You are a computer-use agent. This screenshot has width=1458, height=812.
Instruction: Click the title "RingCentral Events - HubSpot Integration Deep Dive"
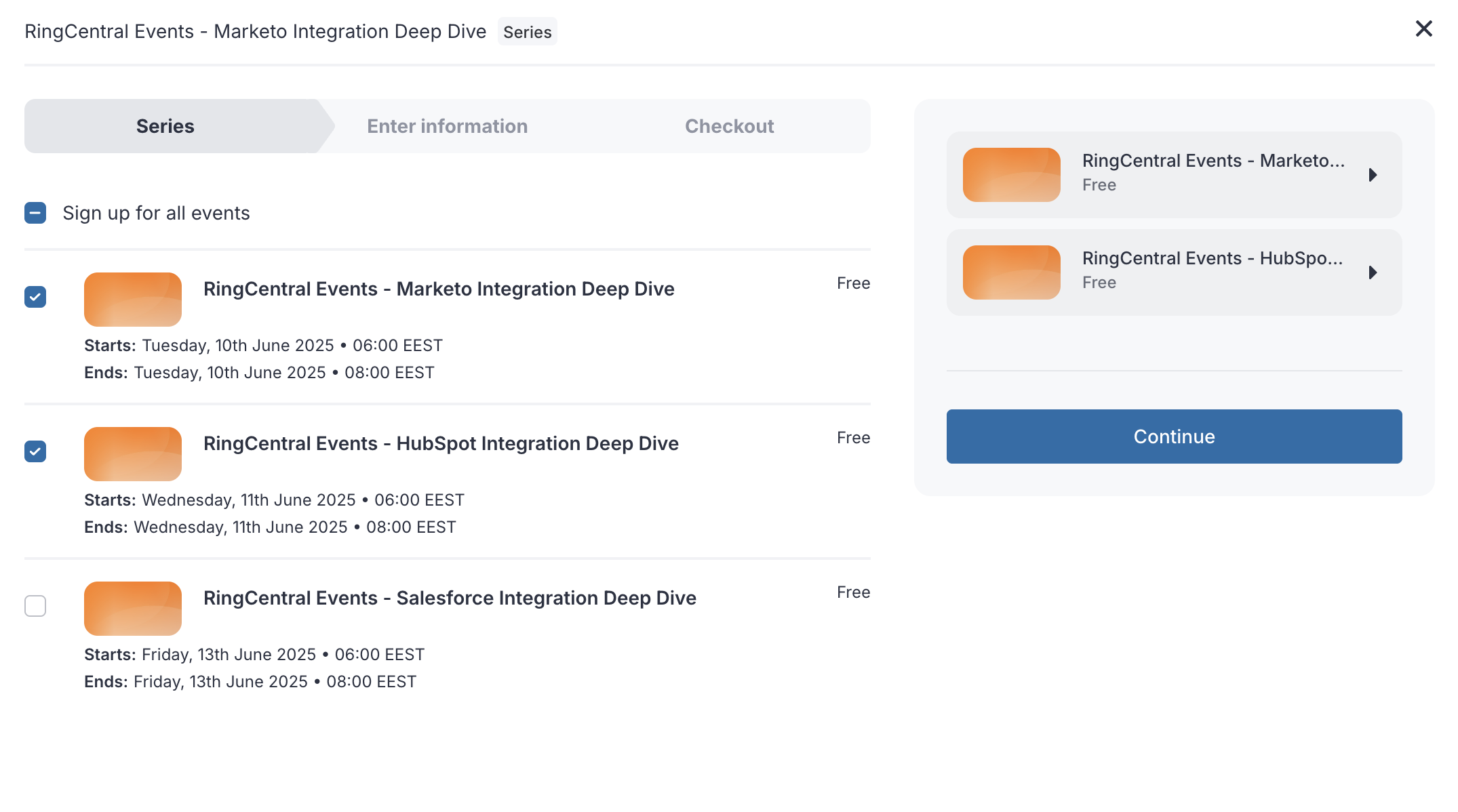441,443
